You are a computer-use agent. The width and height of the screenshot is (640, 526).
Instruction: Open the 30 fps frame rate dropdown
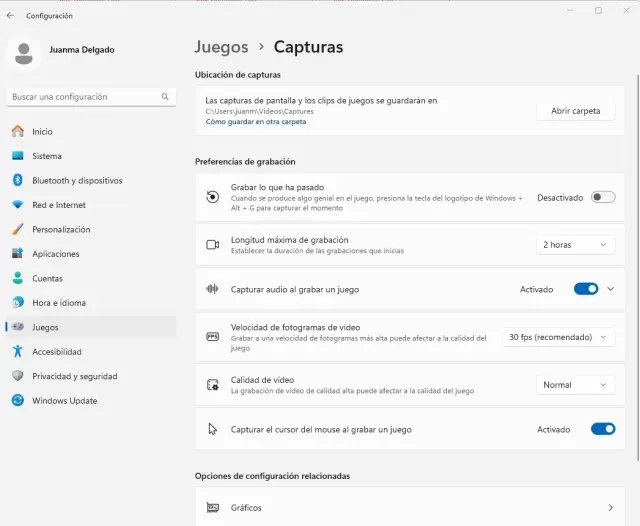click(558, 337)
